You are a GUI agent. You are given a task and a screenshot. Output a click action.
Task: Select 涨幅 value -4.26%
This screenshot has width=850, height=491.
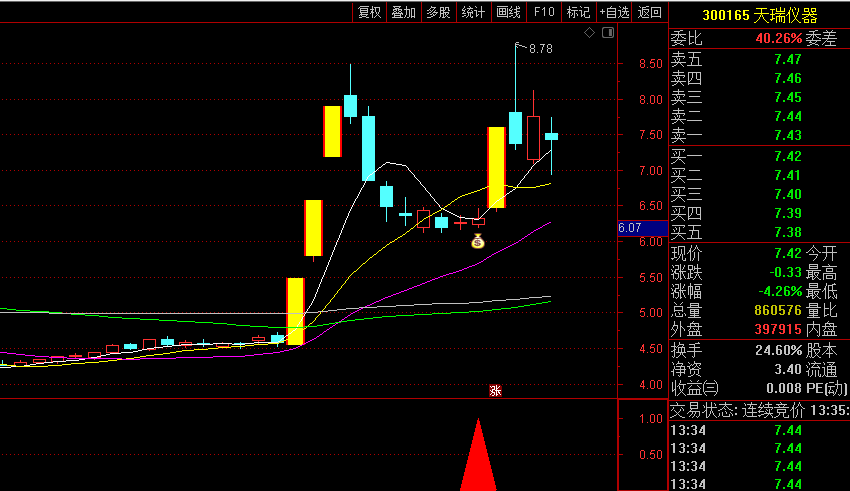pyautogui.click(x=780, y=292)
